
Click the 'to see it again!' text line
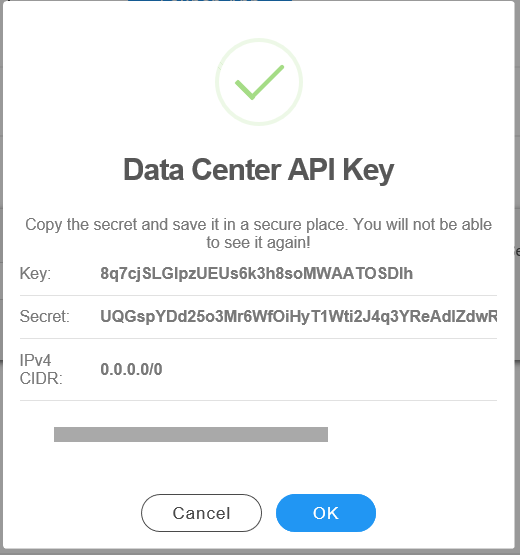pyautogui.click(x=258, y=243)
